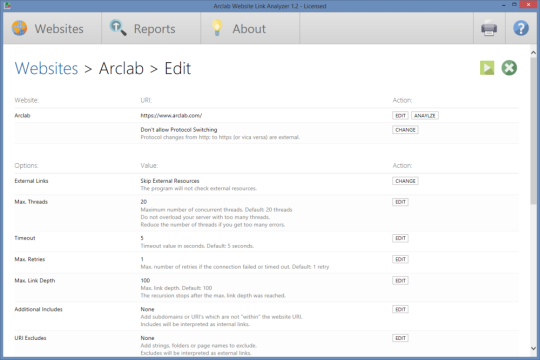The image size is (540, 360).
Task: Click the Arclab website name cell
Action: (x=22, y=115)
